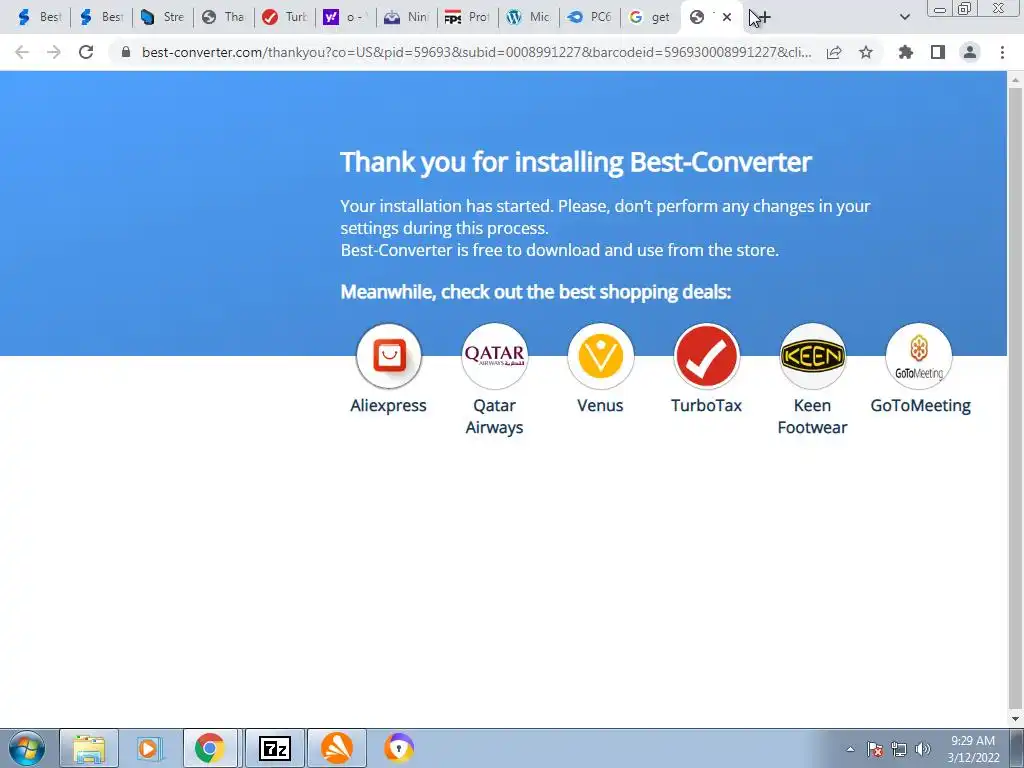Screen dimensions: 1024x768
Task: Open the taskbar clock showing 9:29 AM
Action: 973,749
